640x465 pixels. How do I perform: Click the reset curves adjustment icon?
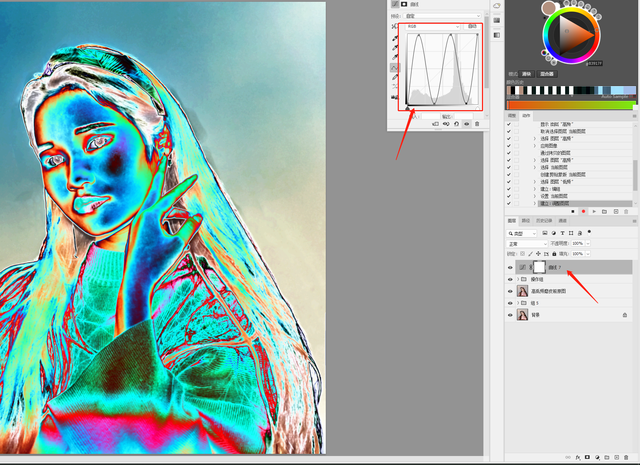tap(455, 124)
